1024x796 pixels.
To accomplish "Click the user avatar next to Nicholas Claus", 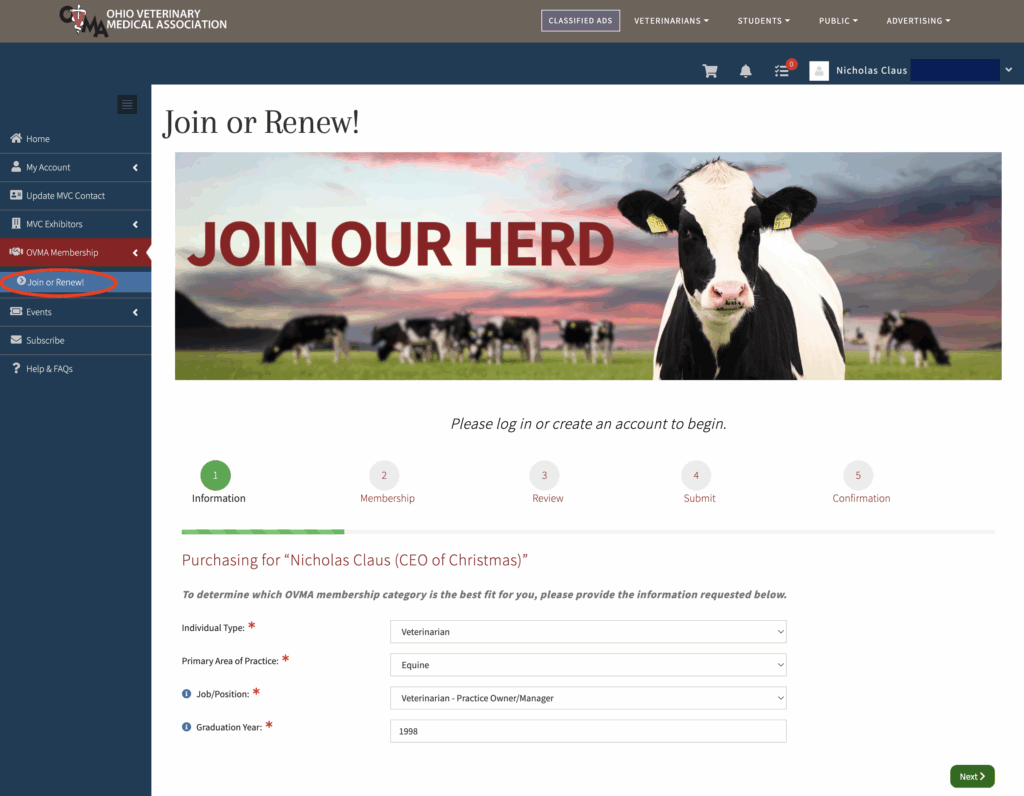I will pos(819,71).
